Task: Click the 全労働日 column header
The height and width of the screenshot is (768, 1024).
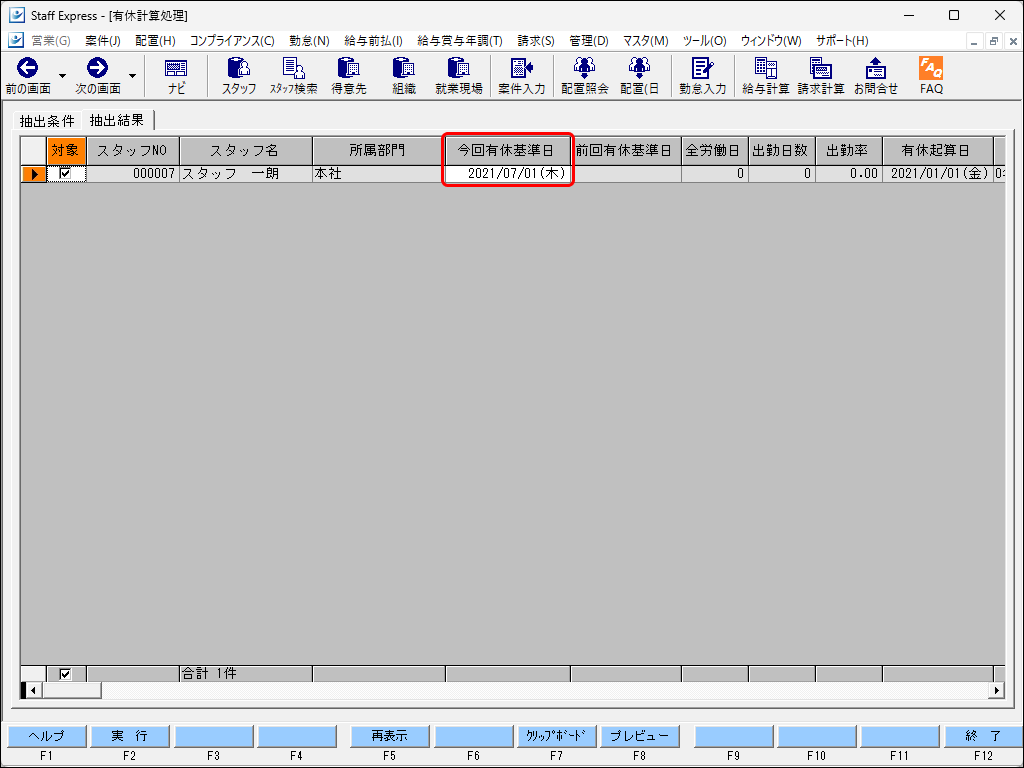Action: tap(715, 151)
